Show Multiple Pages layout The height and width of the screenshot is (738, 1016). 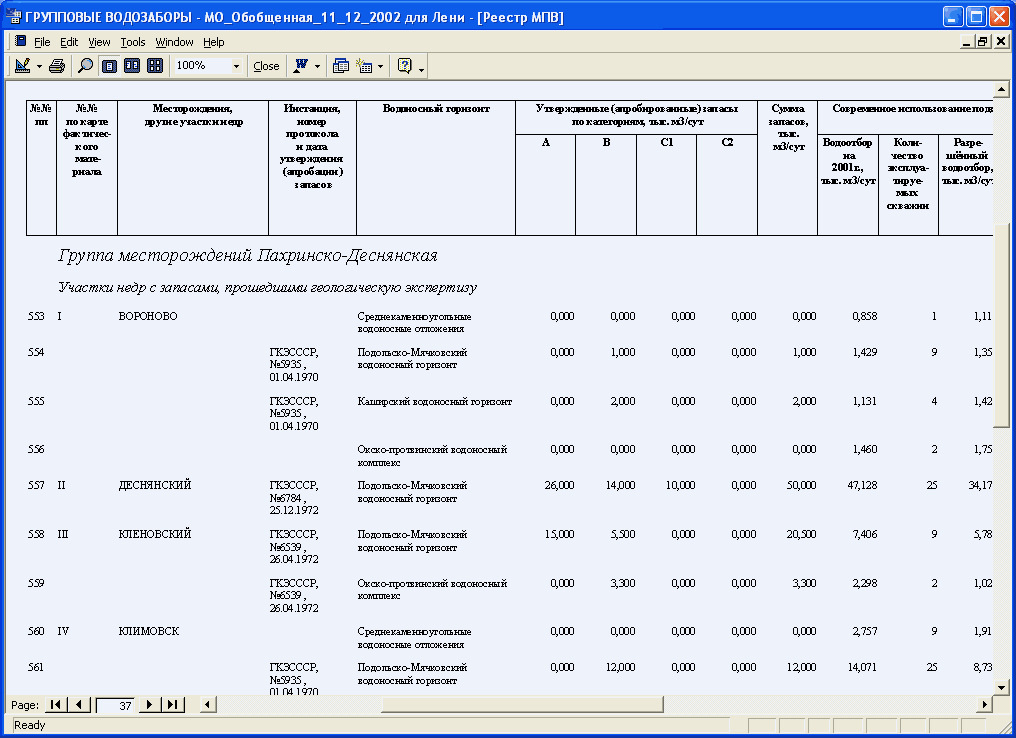pos(155,65)
